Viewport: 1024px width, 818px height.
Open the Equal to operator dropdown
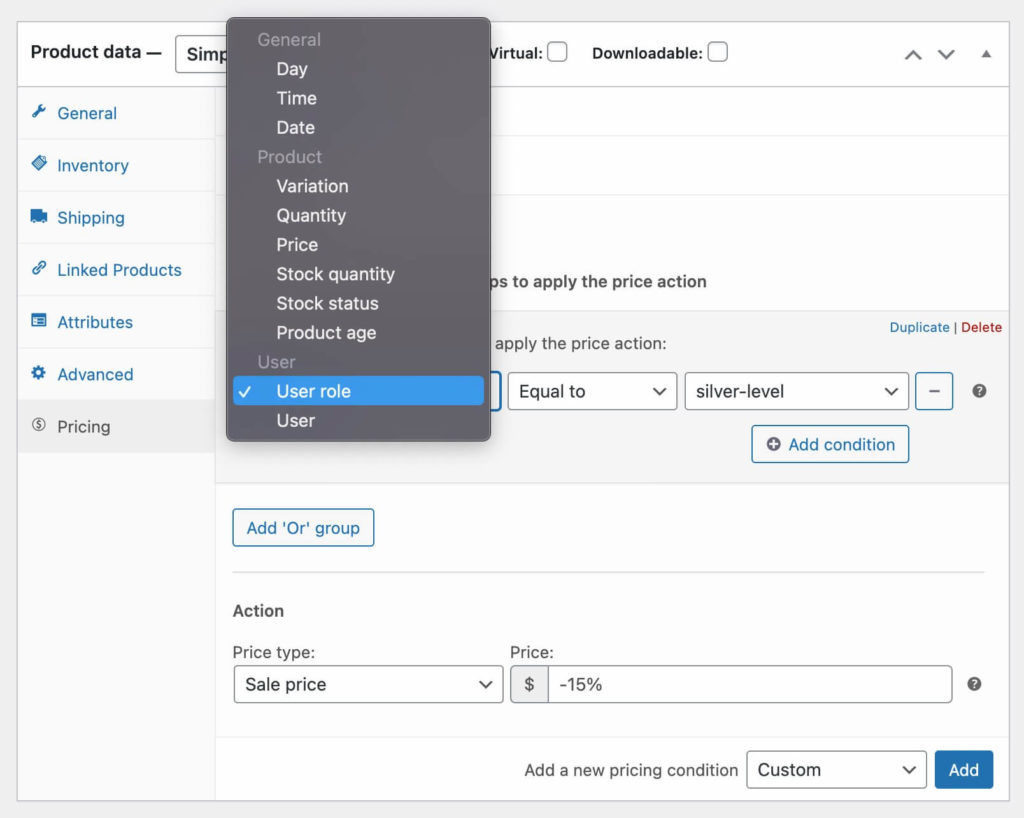[x=592, y=391]
